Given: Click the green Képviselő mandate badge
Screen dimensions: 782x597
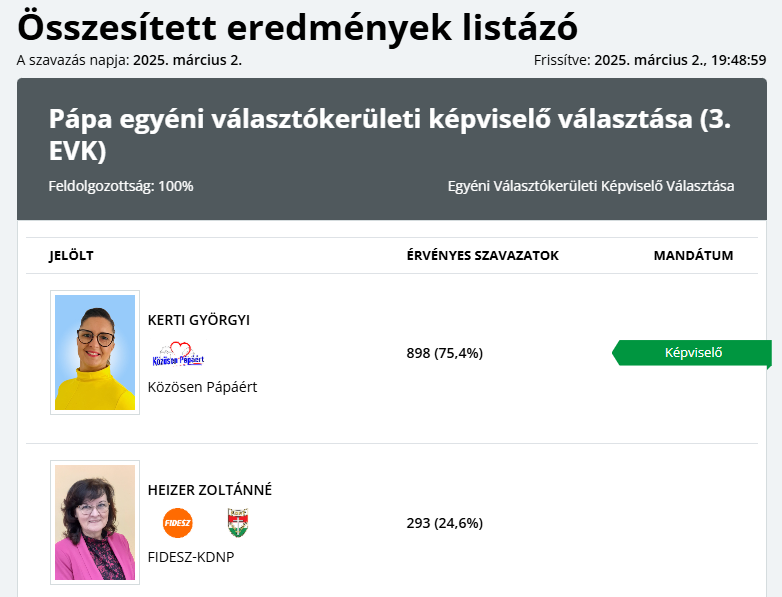Looking at the screenshot, I should (x=692, y=352).
